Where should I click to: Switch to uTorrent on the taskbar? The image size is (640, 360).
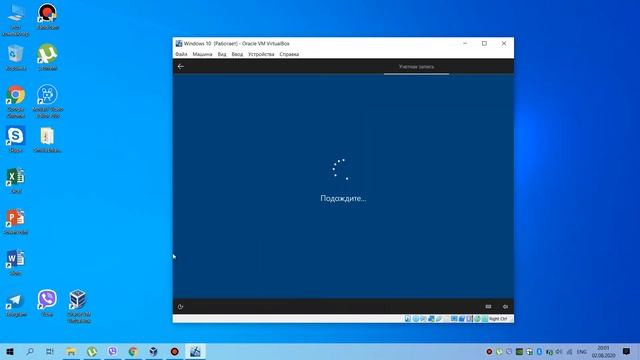coord(92,351)
